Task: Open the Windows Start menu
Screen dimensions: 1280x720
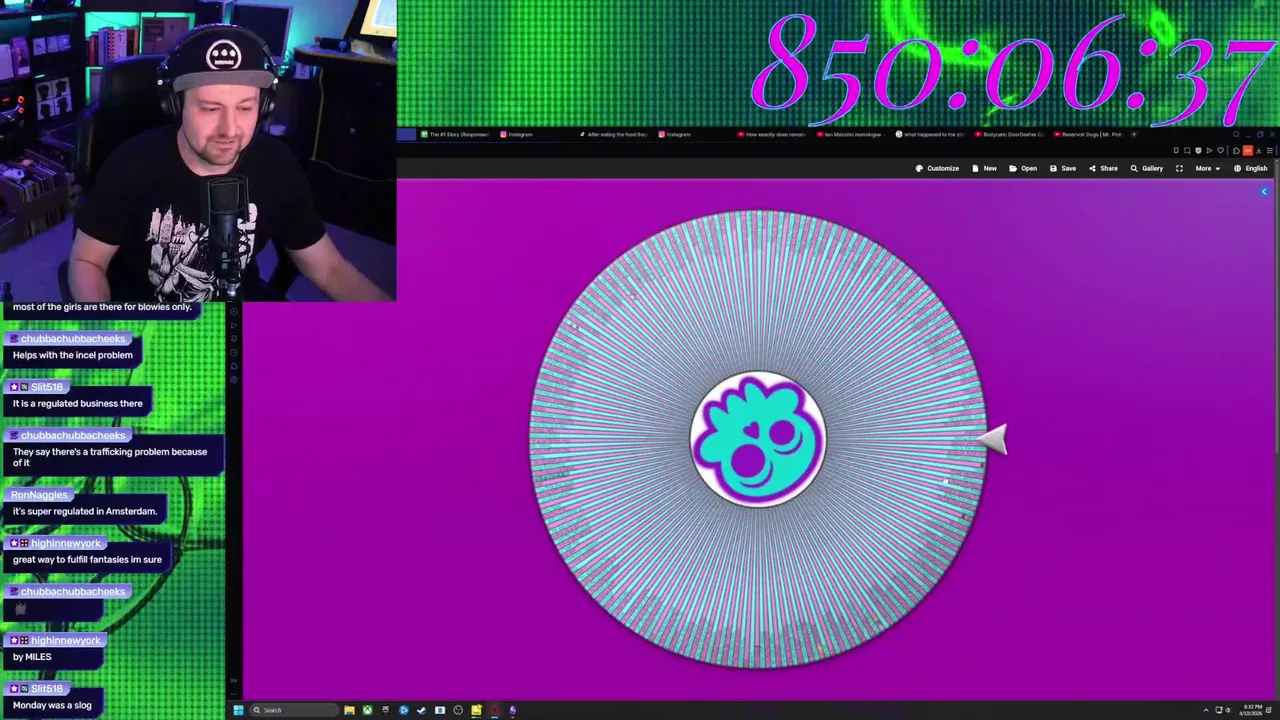Action: (x=238, y=710)
